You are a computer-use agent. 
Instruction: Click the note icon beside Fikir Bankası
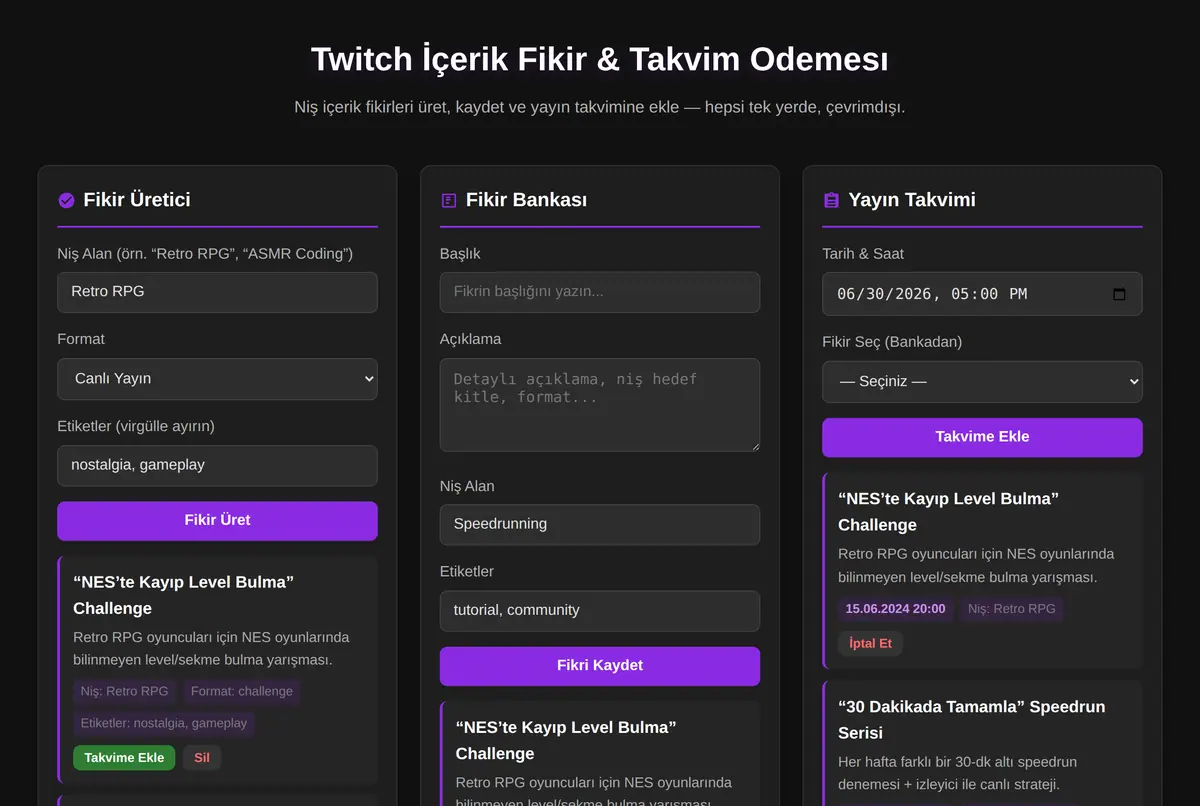449,200
